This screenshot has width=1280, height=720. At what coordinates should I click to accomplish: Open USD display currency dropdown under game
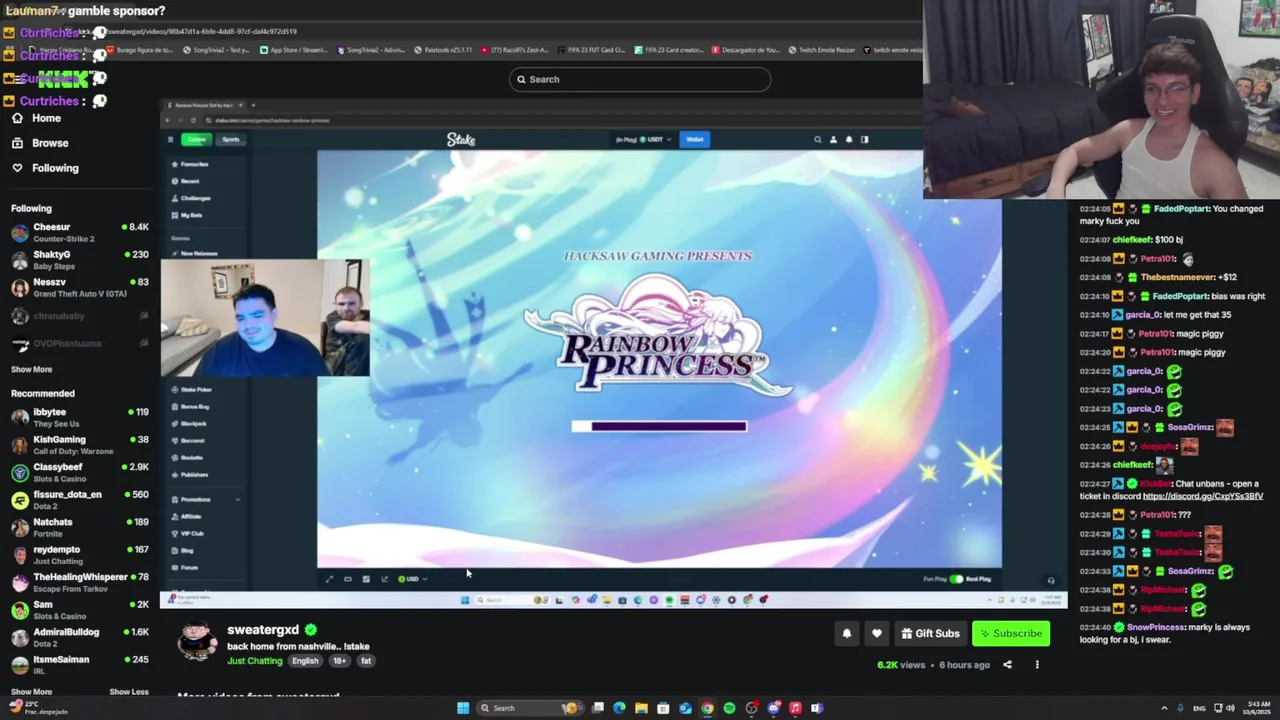tap(412, 579)
